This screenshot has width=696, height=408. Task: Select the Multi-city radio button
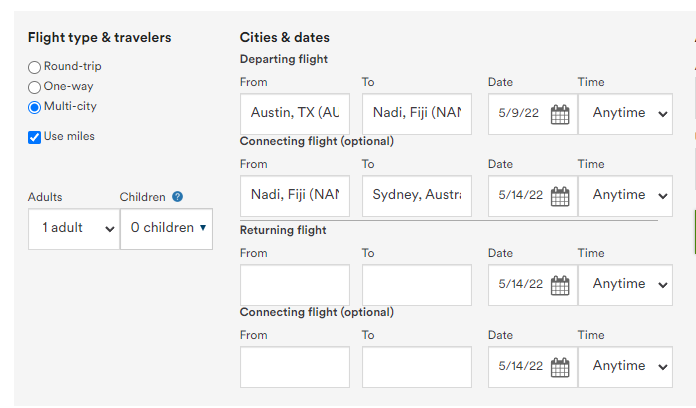pos(35,106)
